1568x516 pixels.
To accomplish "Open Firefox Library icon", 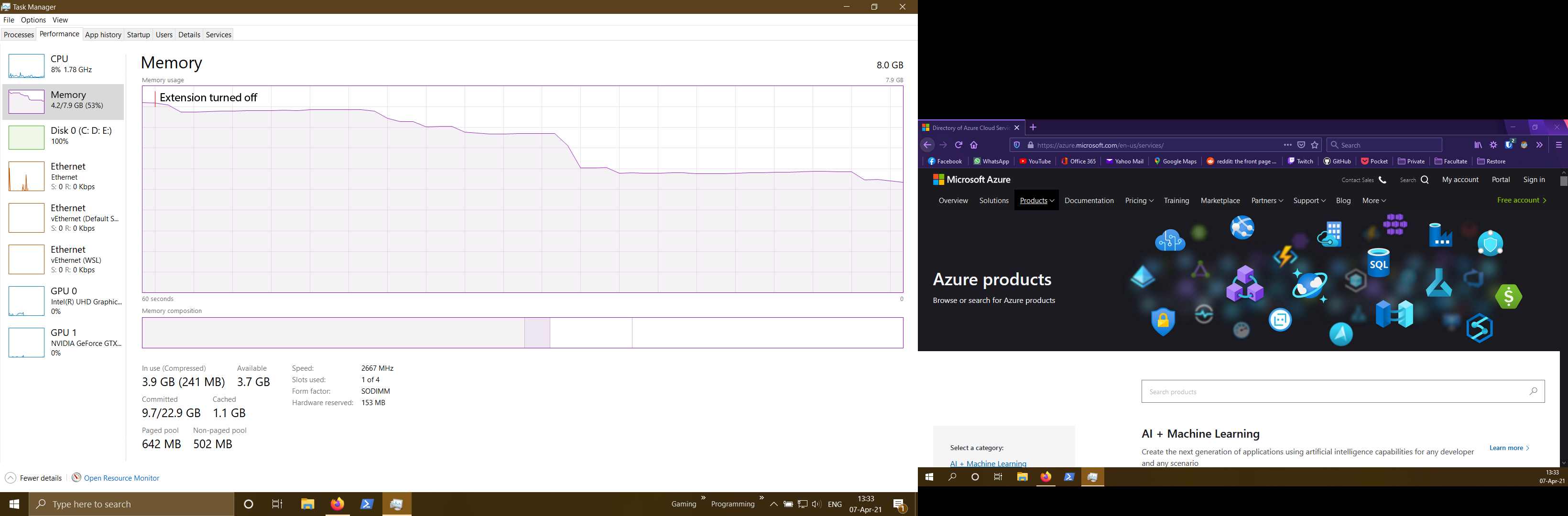I will (1478, 145).
